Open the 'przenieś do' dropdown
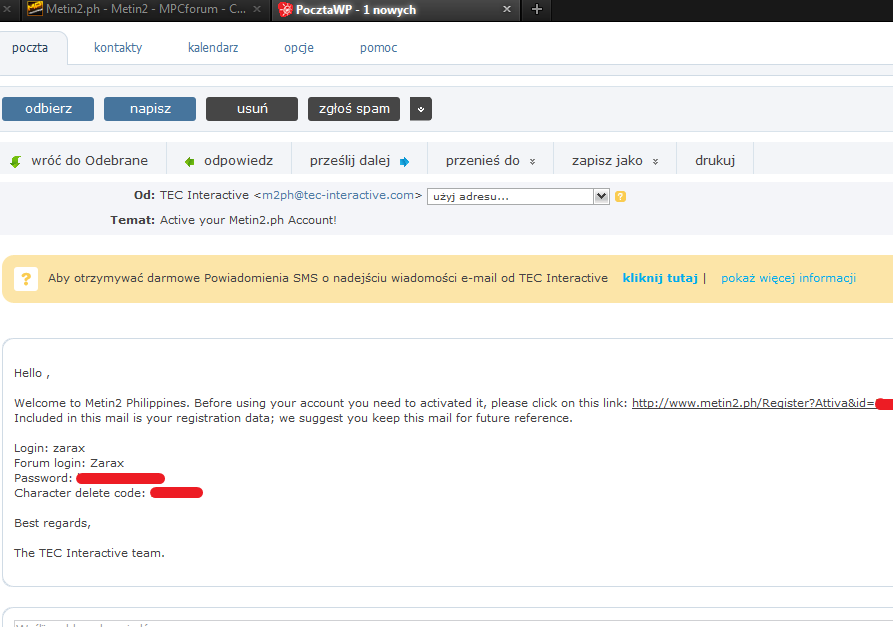Image resolution: width=893 pixels, height=627 pixels. point(490,161)
